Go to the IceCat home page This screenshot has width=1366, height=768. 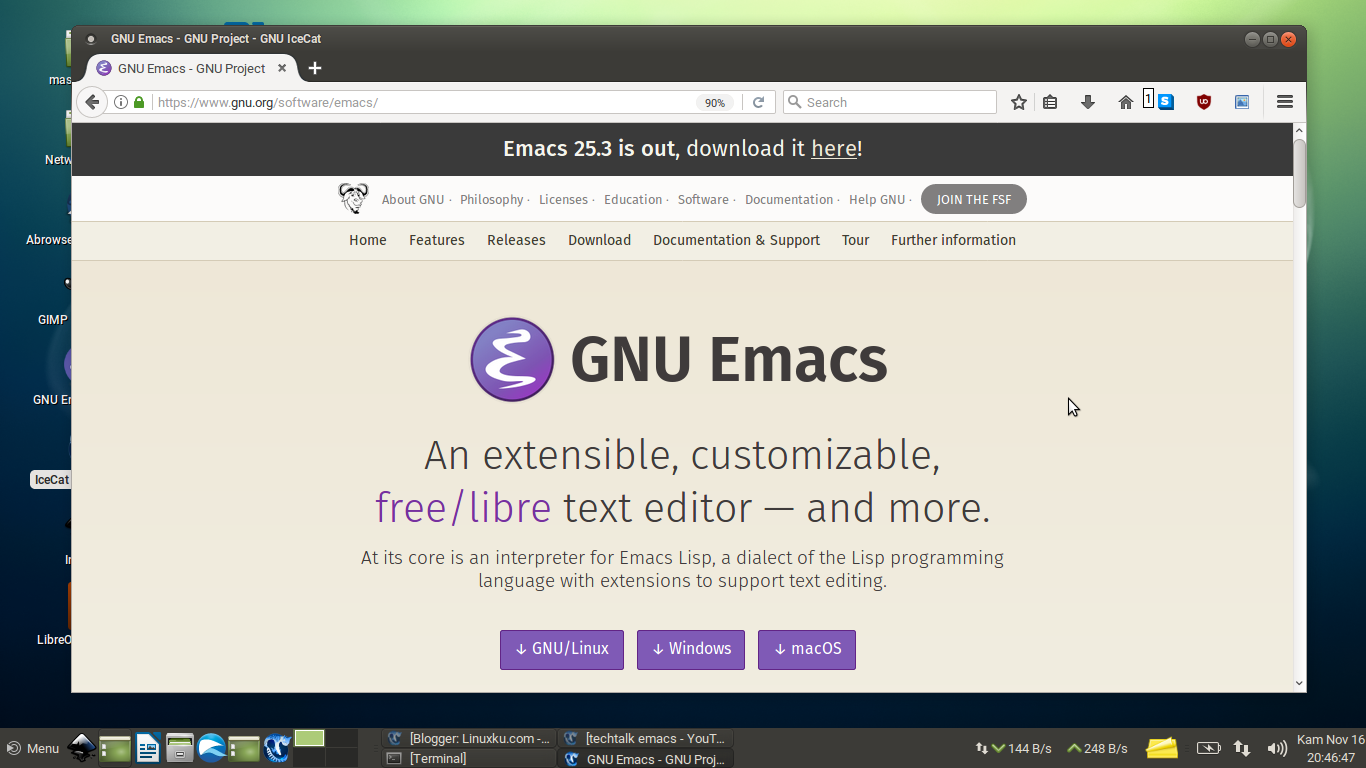(x=1126, y=102)
